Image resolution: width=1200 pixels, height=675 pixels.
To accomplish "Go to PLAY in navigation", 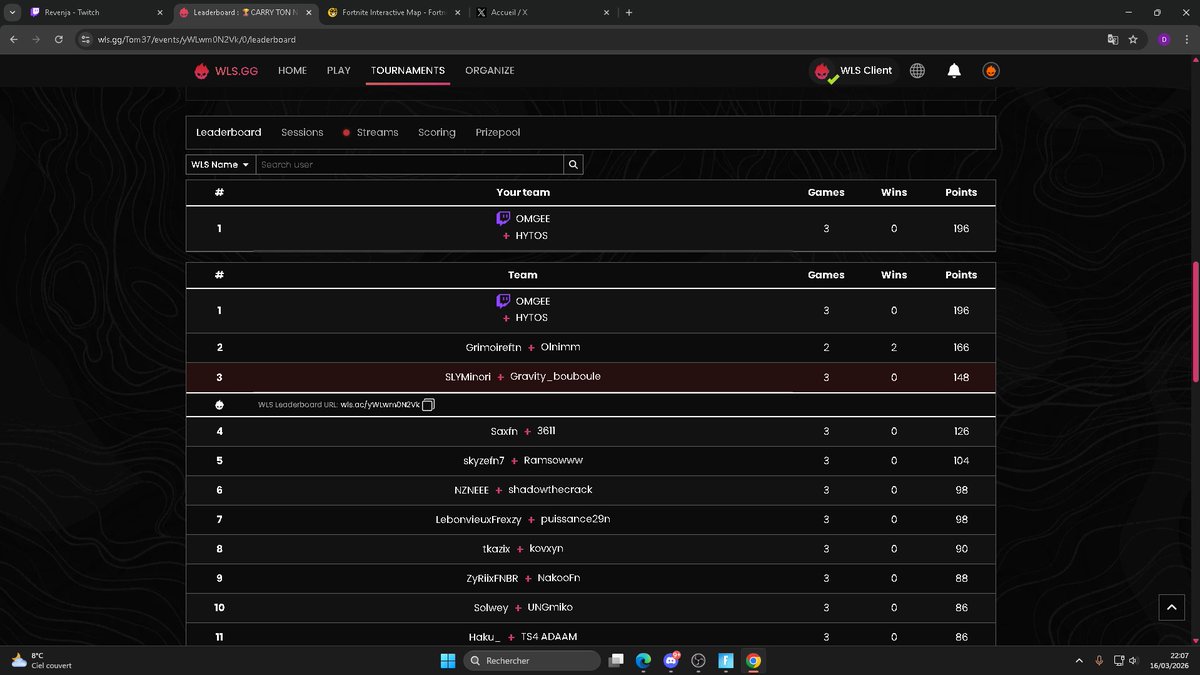I will [339, 71].
